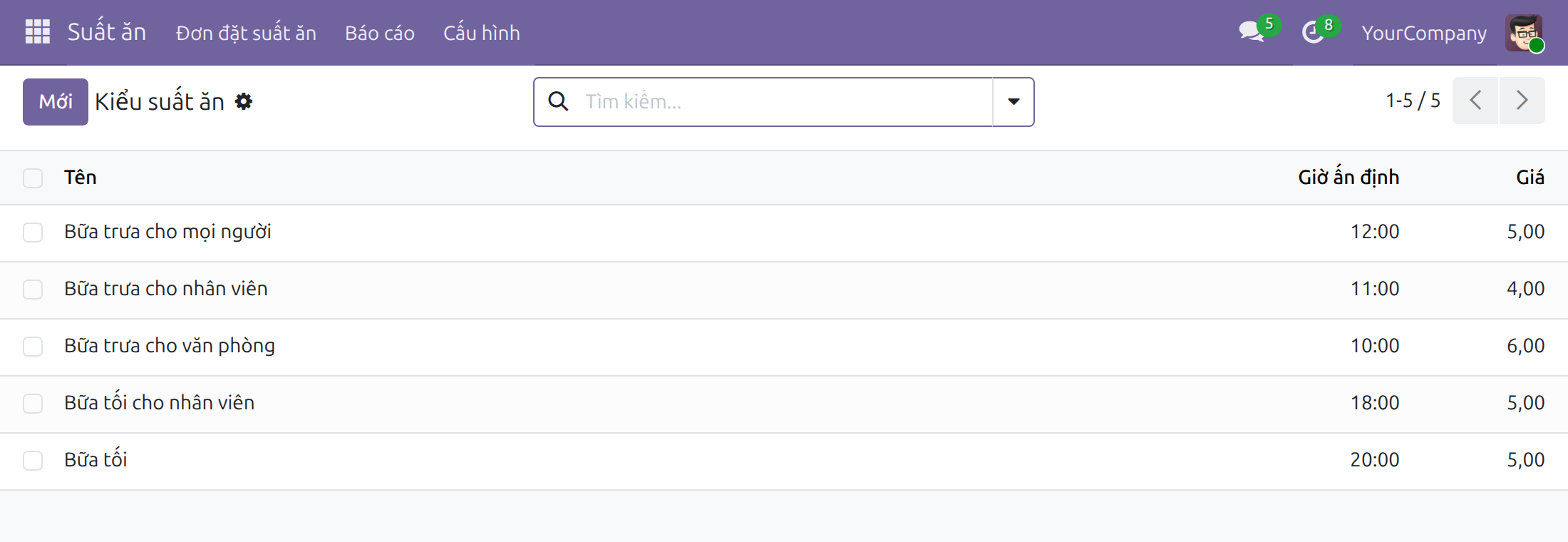Click the Mới button

pos(56,102)
